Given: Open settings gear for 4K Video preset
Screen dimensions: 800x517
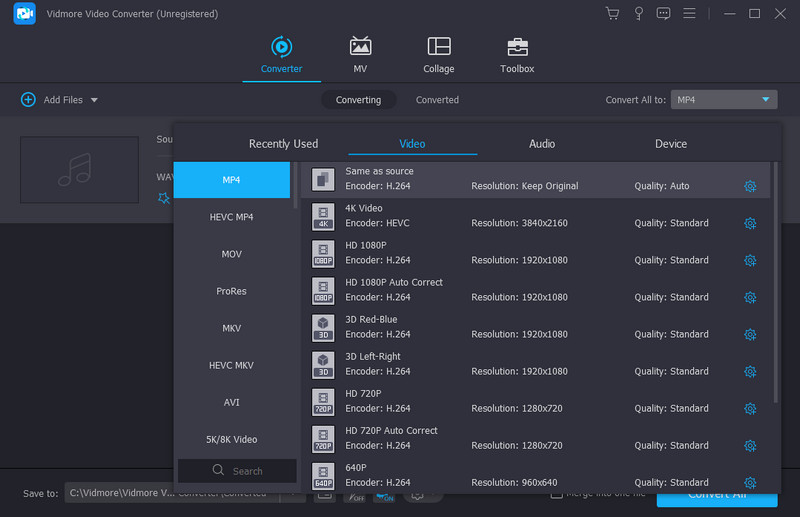Looking at the screenshot, I should point(750,223).
